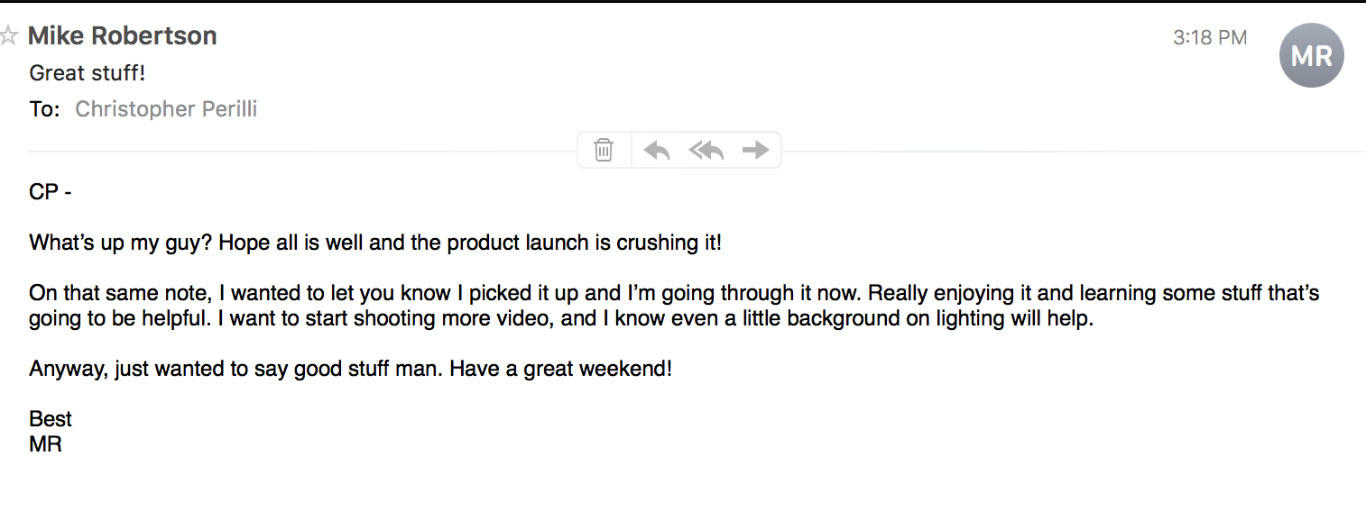Screen dimensions: 1366x511
Task: Click the "Great stuff!" subject line
Action: 87,73
